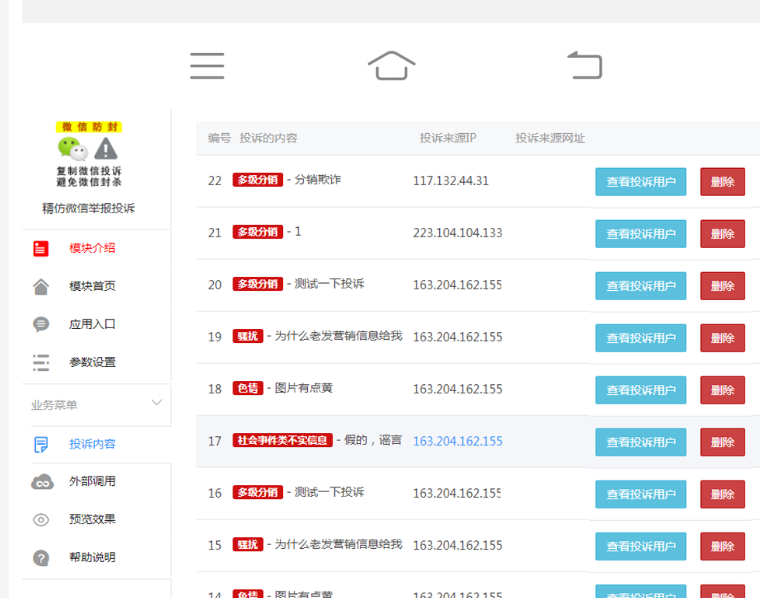Click the 骚扰 tag in row 19
768x598 pixels.
248,336
